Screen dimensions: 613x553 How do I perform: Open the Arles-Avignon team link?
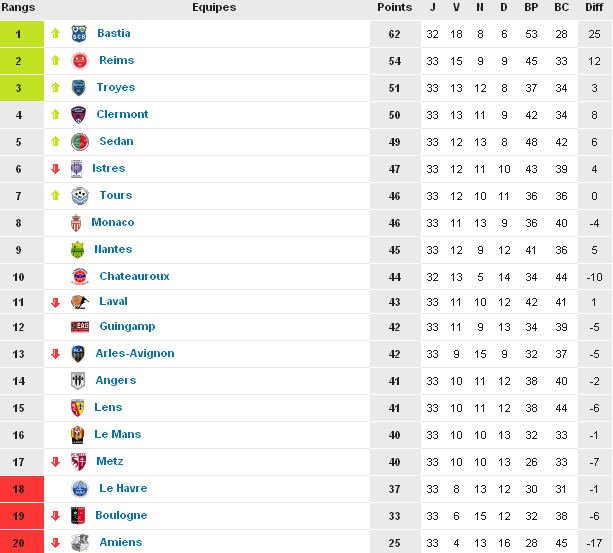pos(134,354)
